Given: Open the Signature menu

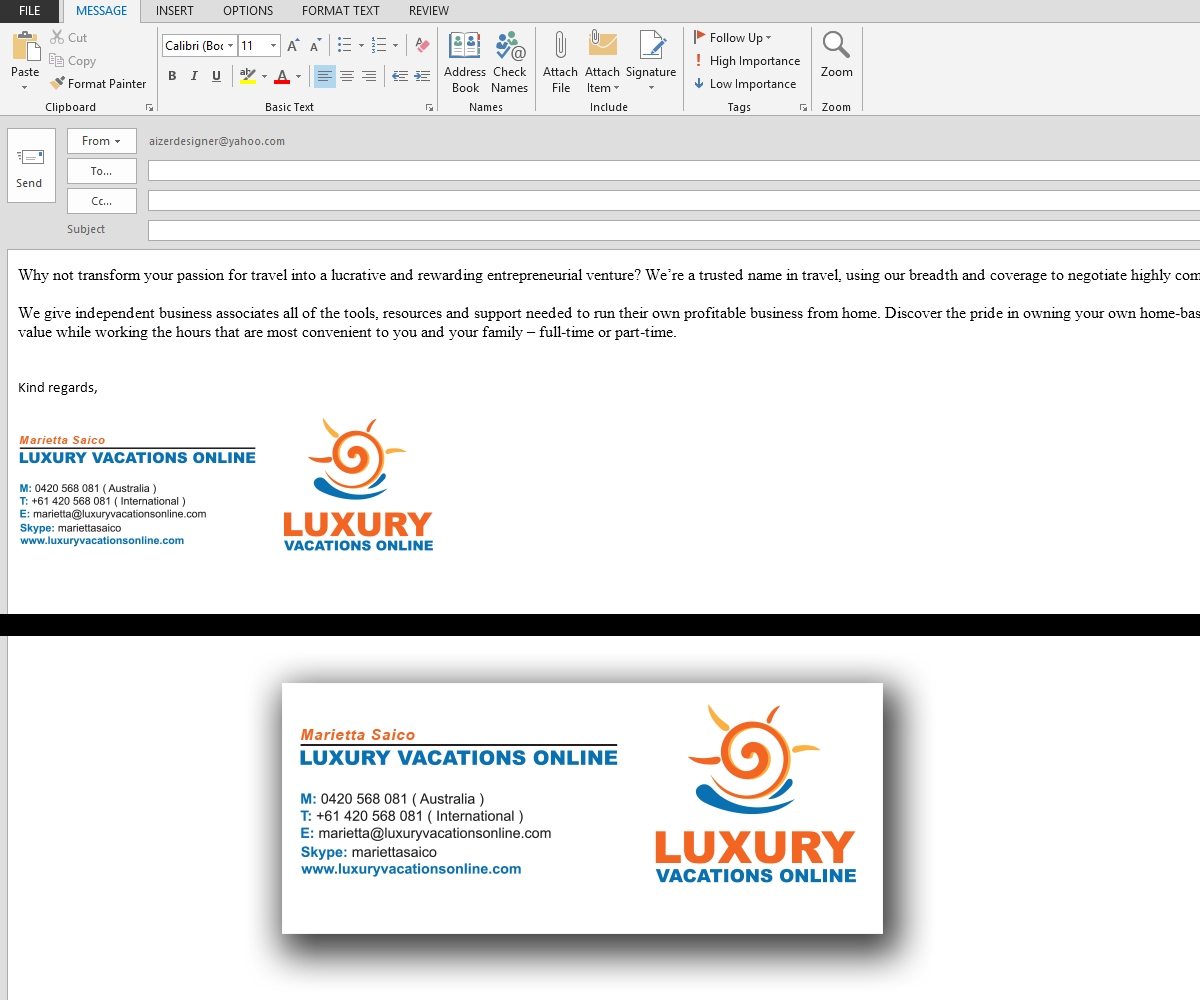Looking at the screenshot, I should [x=651, y=62].
